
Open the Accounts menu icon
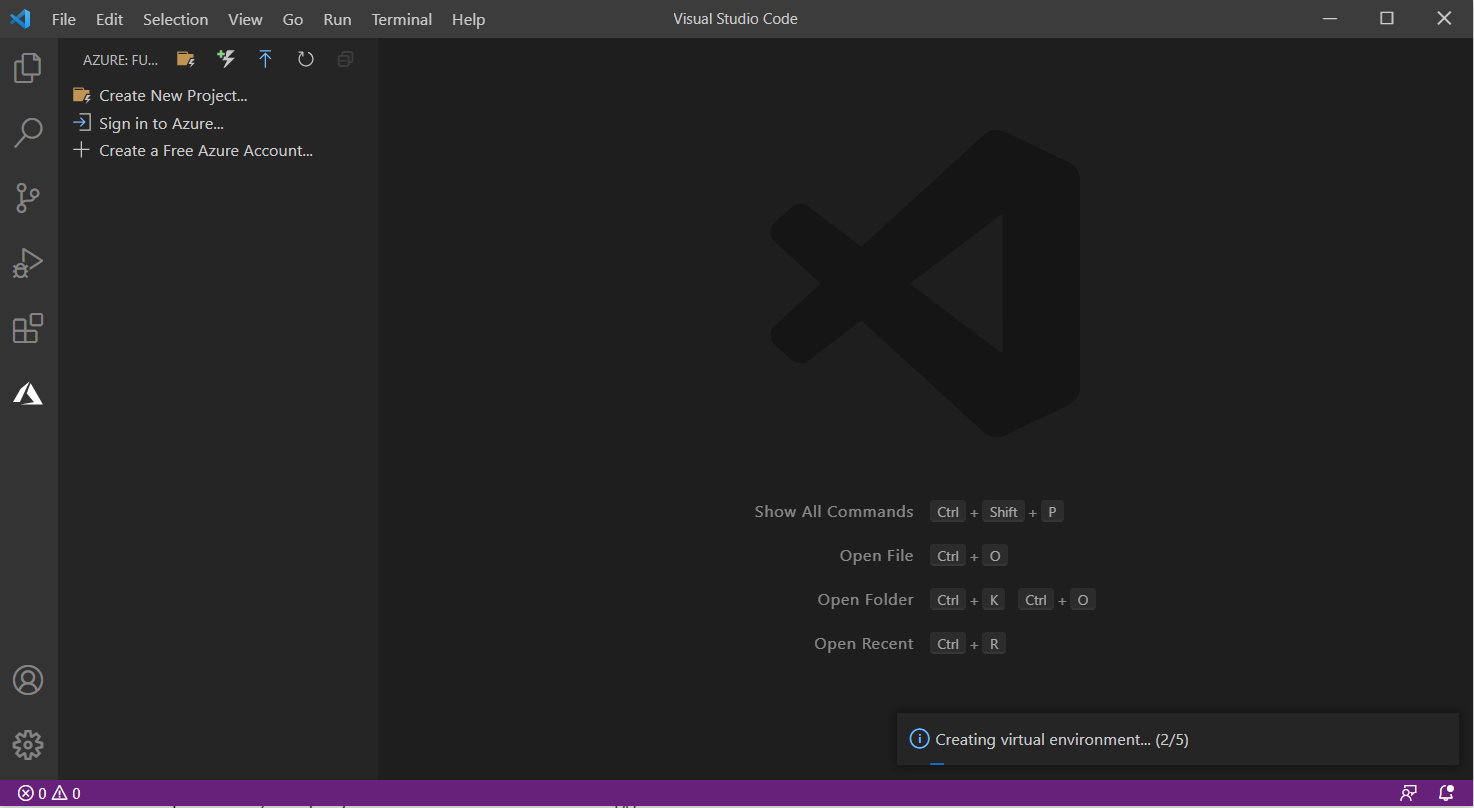click(x=28, y=680)
